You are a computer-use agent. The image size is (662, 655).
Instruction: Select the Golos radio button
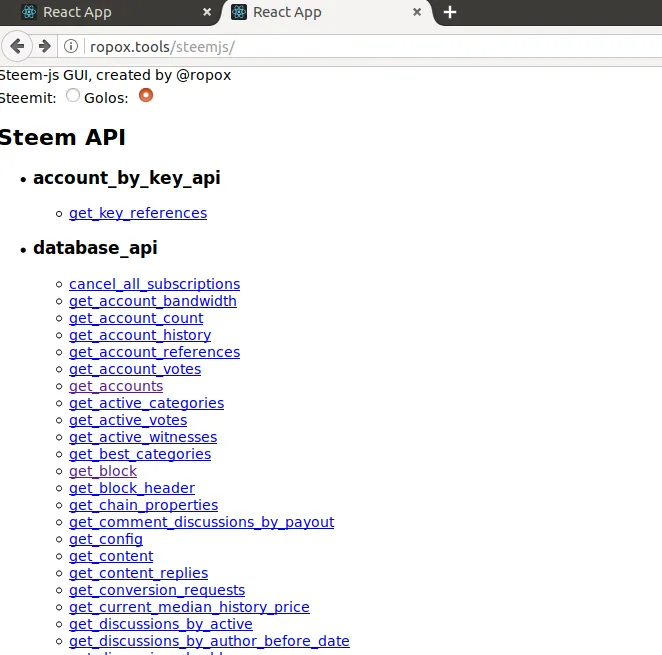click(146, 95)
